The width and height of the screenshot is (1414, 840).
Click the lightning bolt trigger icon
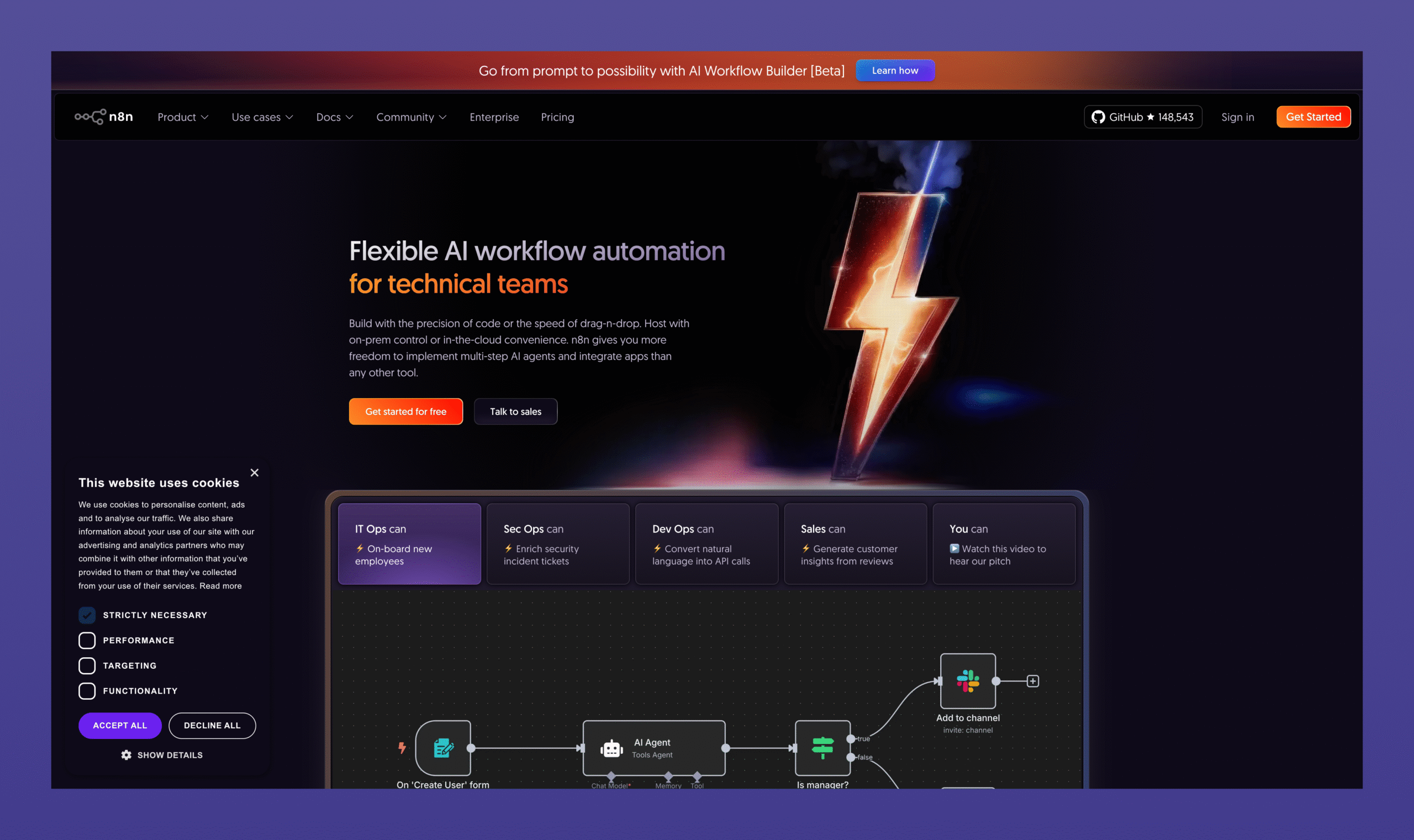tap(402, 747)
